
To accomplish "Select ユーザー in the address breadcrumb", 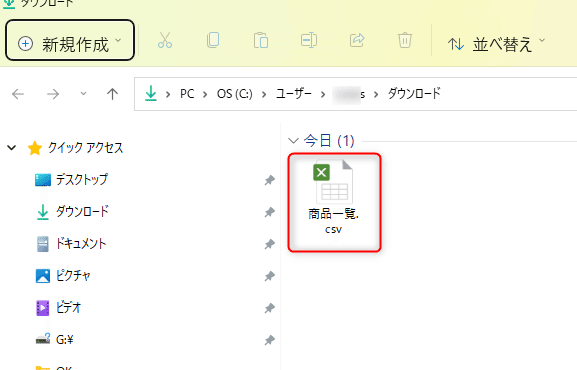I will point(294,94).
